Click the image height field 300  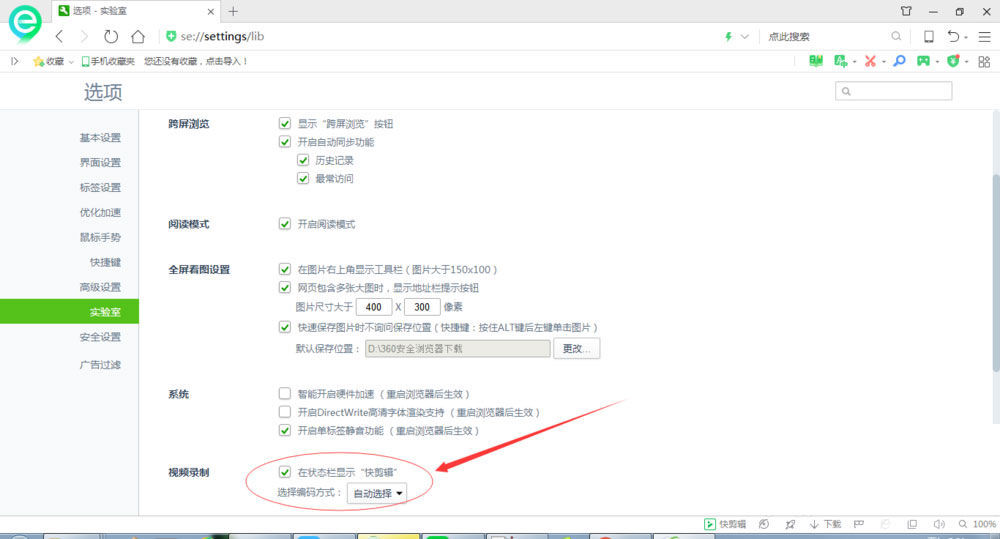pyautogui.click(x=422, y=307)
